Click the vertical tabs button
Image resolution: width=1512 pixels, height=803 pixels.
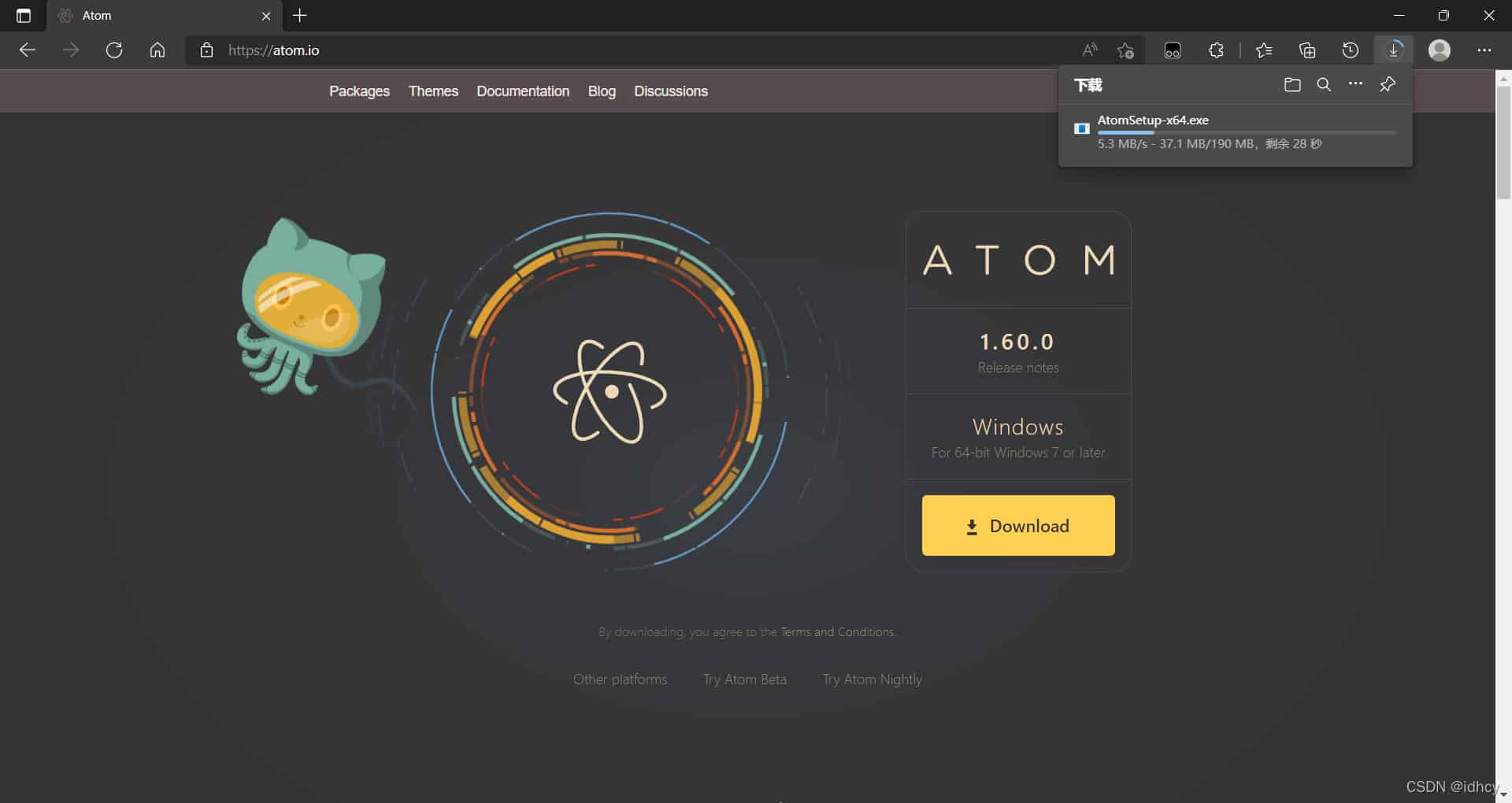(23, 15)
